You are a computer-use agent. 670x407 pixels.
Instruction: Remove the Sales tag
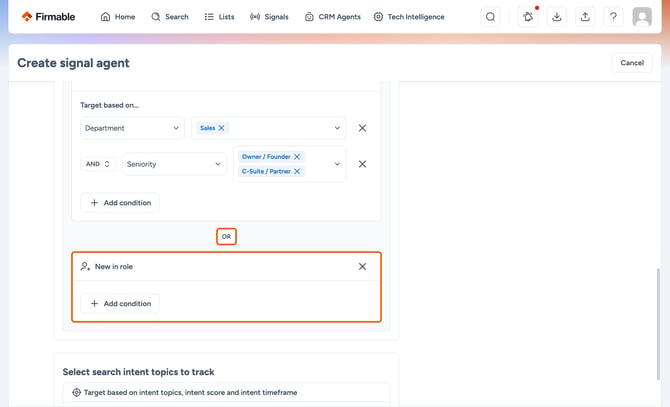[x=221, y=128]
